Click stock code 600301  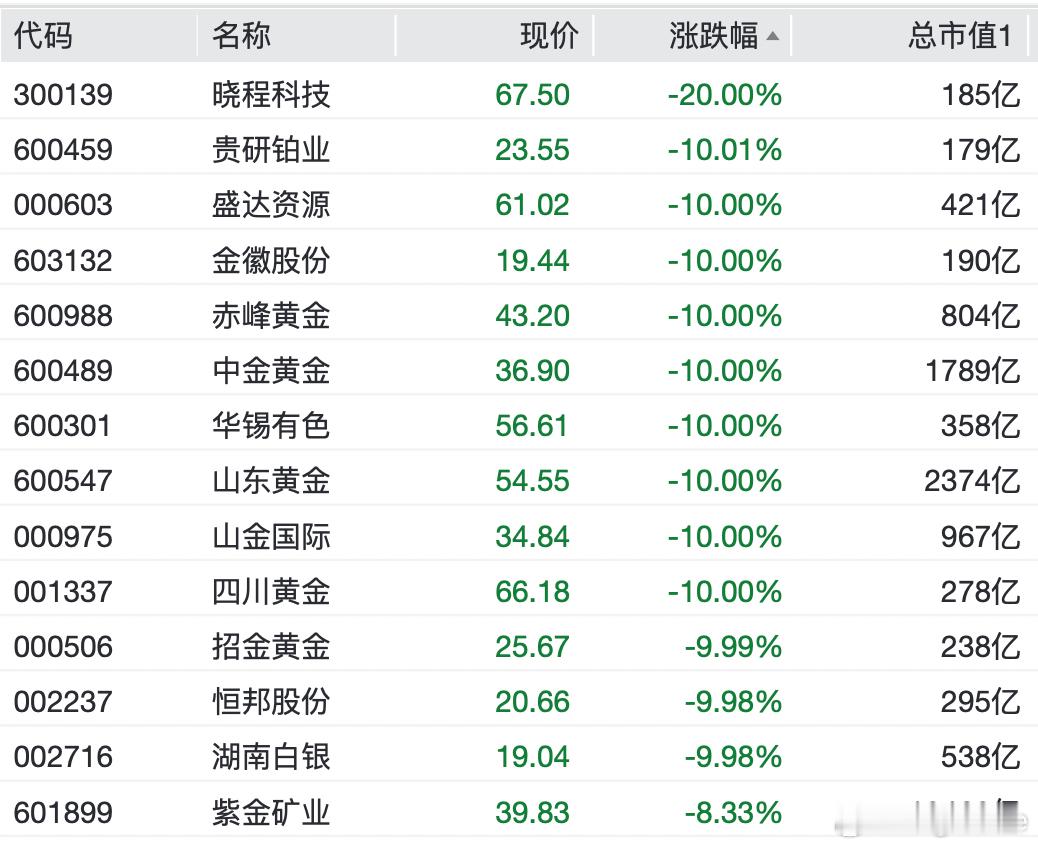(x=63, y=426)
